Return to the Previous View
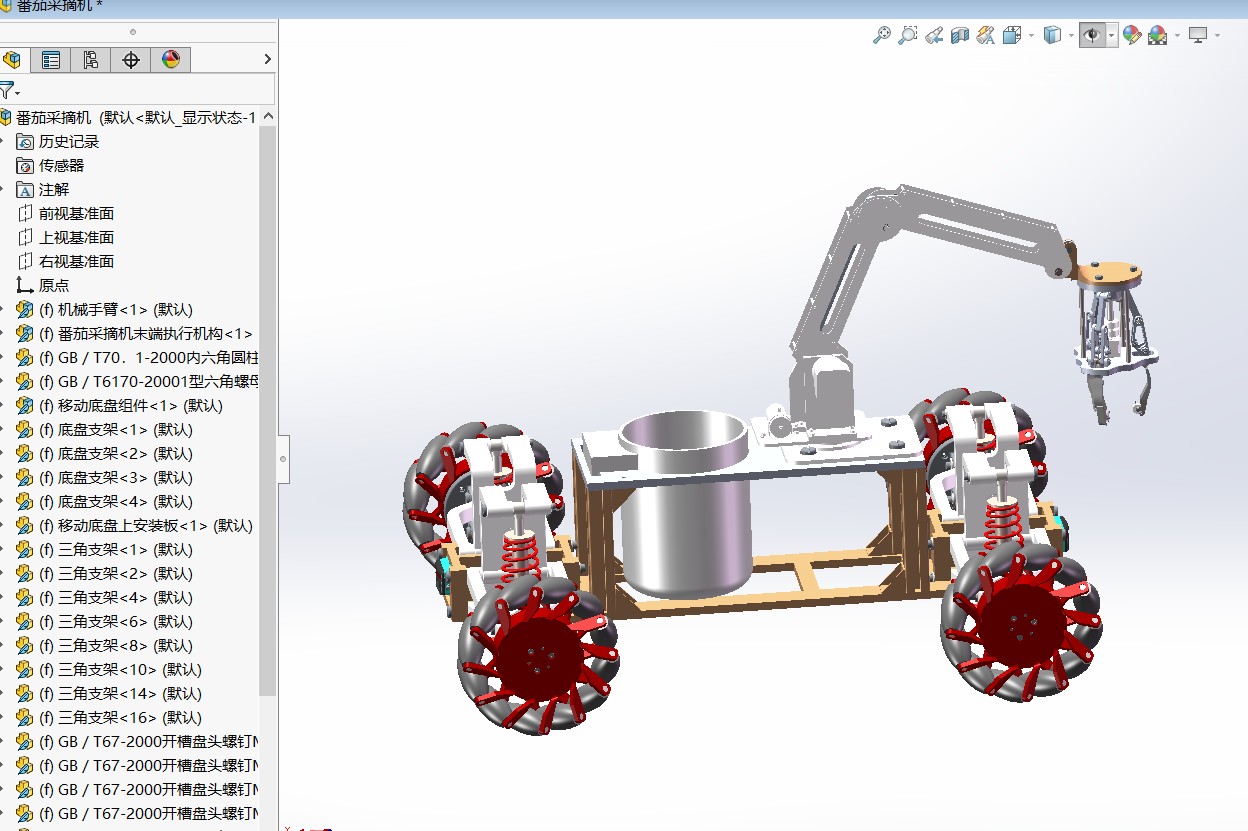Viewport: 1248px width, 831px height. [933, 36]
